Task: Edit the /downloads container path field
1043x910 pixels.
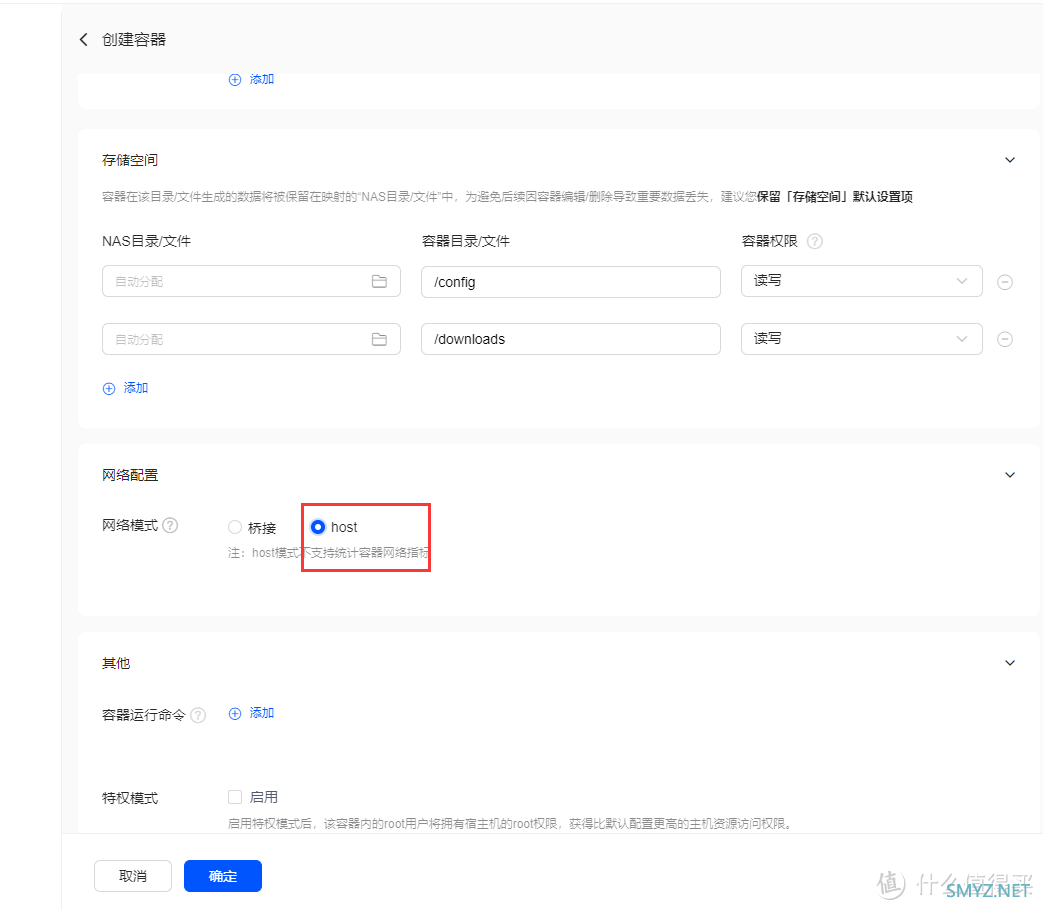Action: click(571, 339)
